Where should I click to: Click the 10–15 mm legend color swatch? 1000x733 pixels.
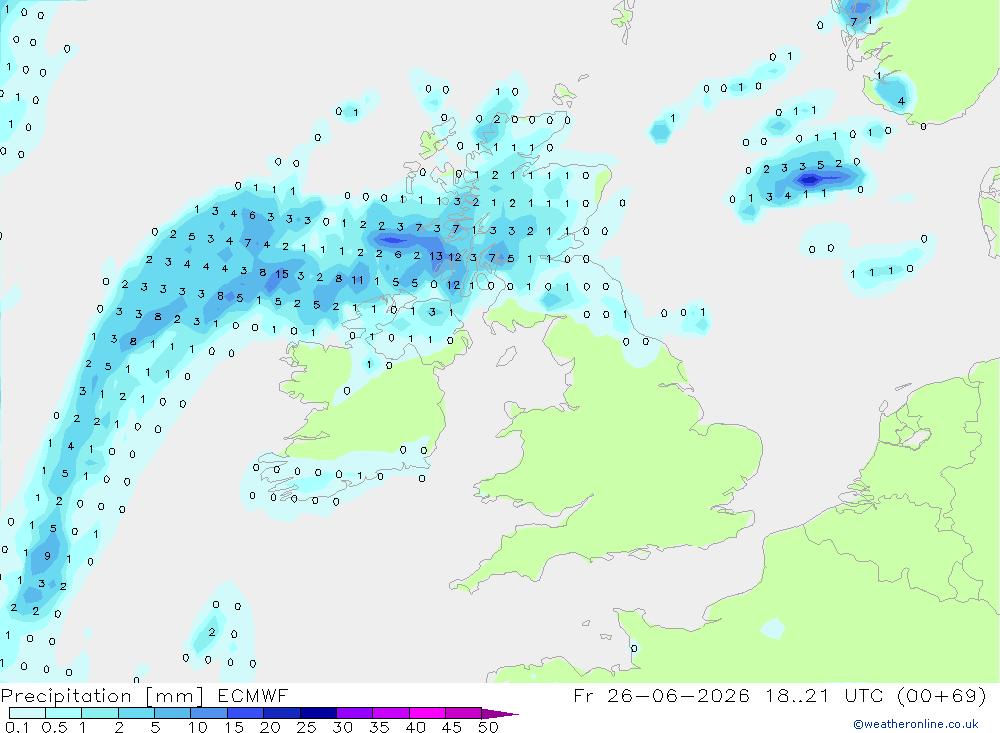pos(209,713)
